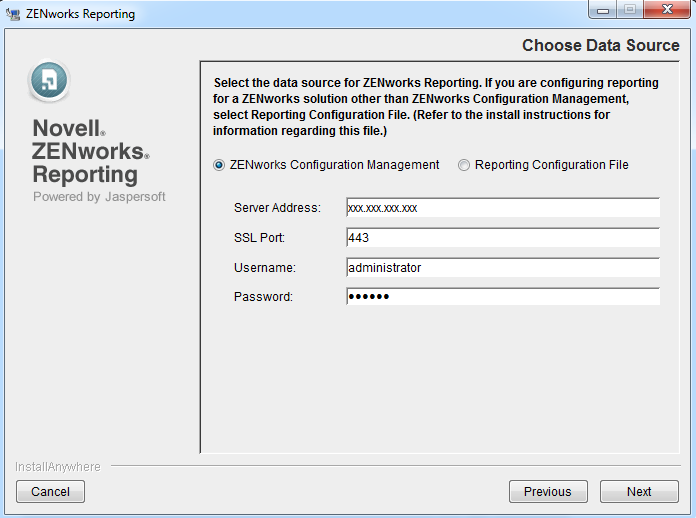Click the "Username:" label text

[264, 268]
